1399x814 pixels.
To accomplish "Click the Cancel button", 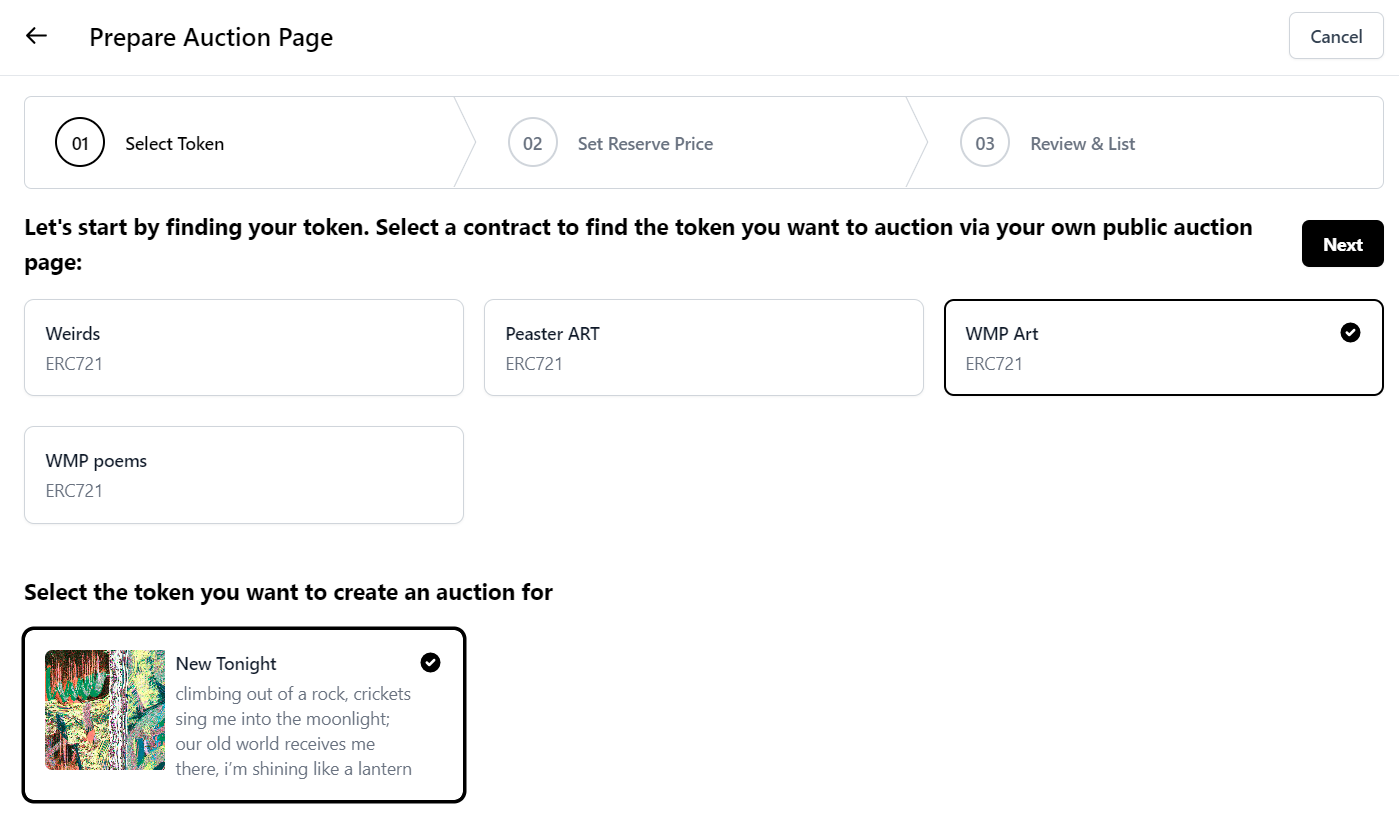I will coord(1336,37).
